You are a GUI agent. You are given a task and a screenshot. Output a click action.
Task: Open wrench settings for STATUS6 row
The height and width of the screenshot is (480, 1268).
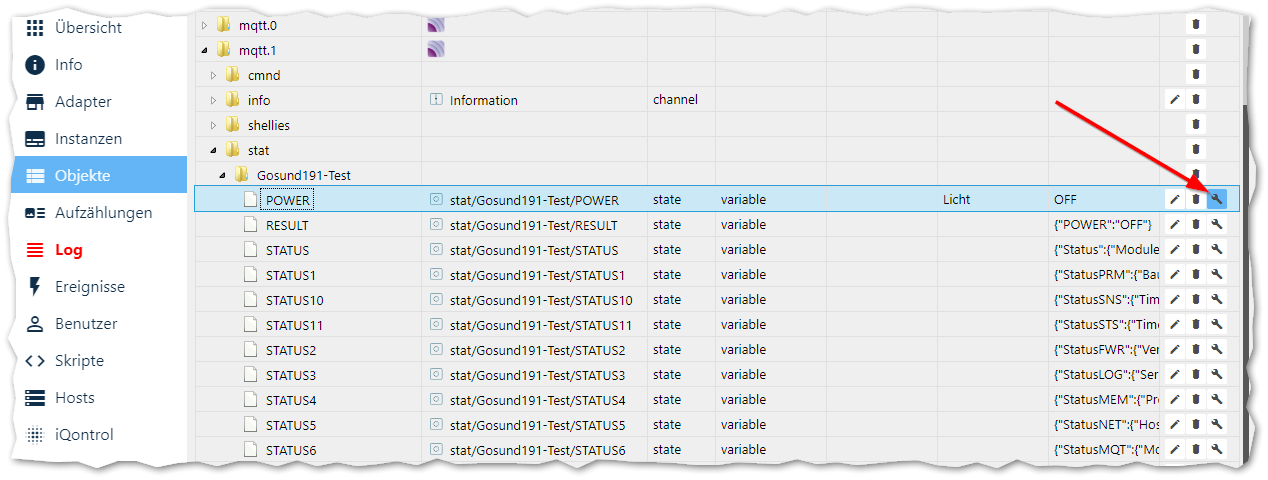point(1217,450)
